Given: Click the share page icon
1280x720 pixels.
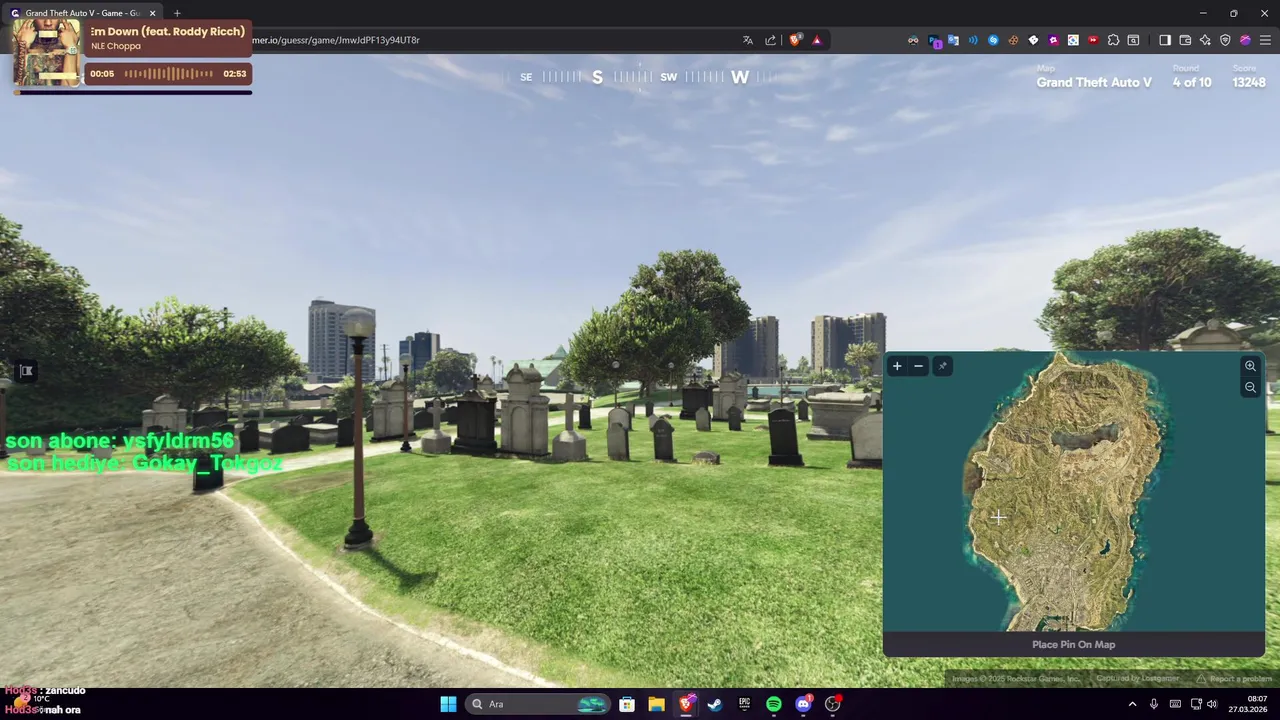Looking at the screenshot, I should [x=771, y=40].
